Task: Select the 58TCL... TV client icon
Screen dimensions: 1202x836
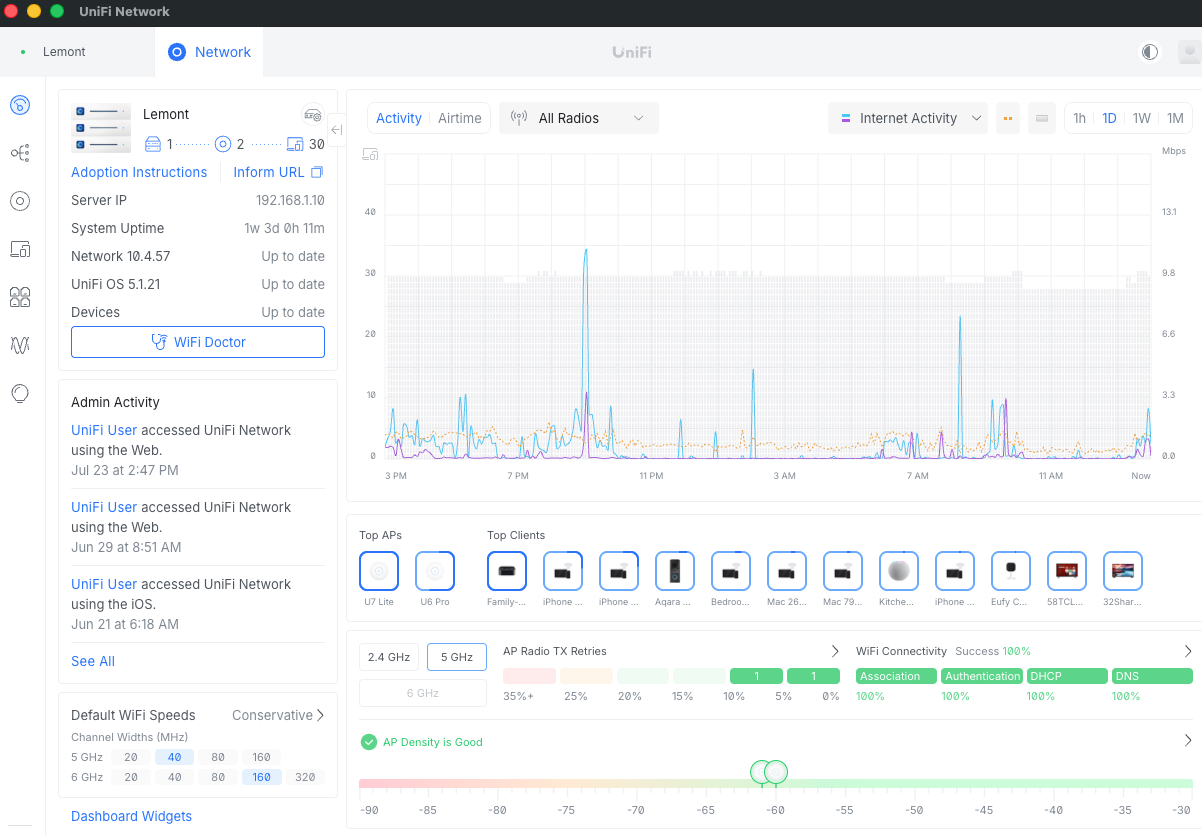Action: click(x=1067, y=571)
